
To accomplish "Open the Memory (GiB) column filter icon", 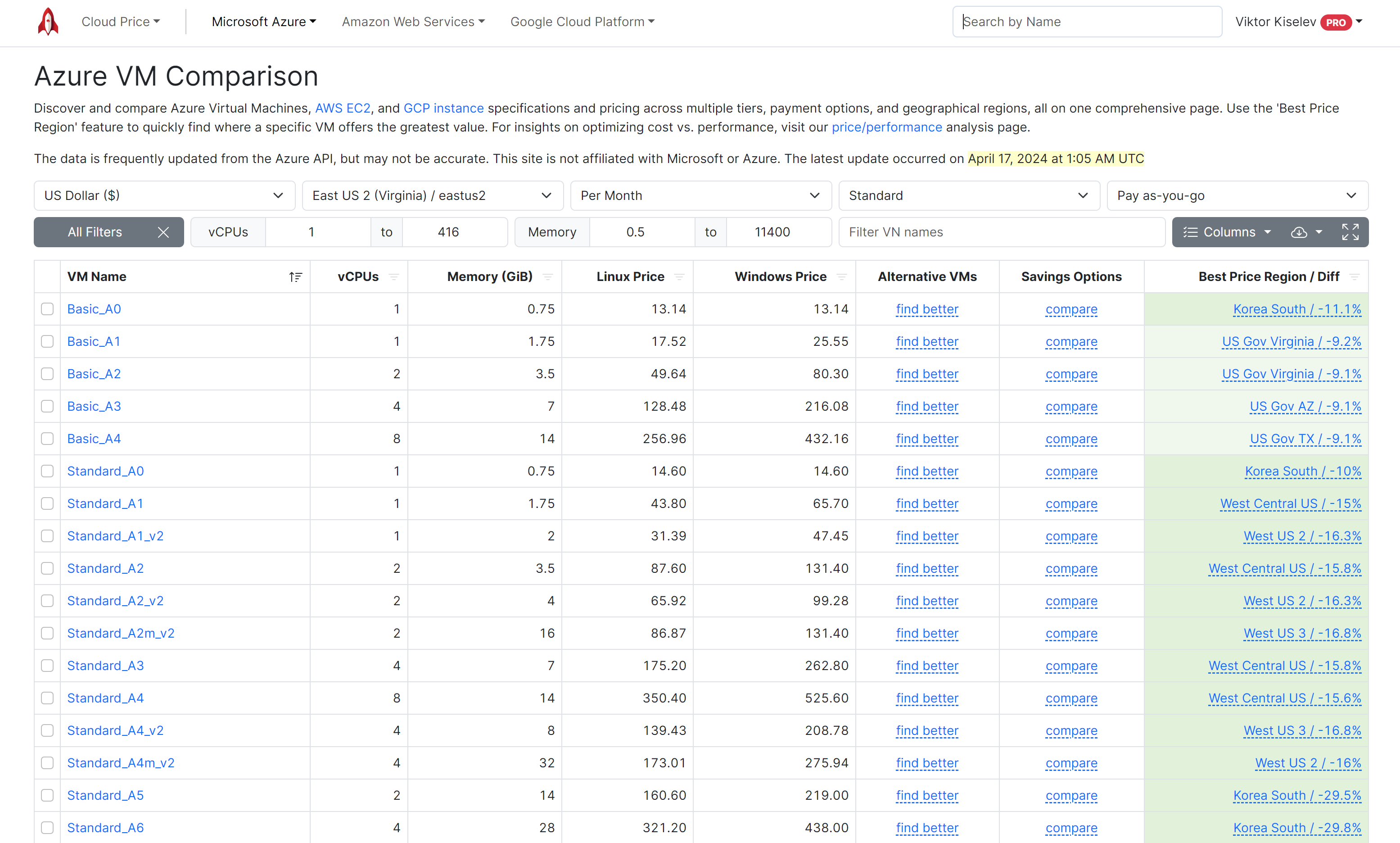I will pos(548,277).
